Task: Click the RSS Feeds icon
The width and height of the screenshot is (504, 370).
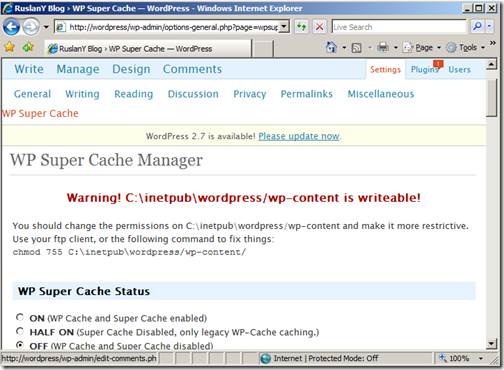Action: [x=356, y=48]
